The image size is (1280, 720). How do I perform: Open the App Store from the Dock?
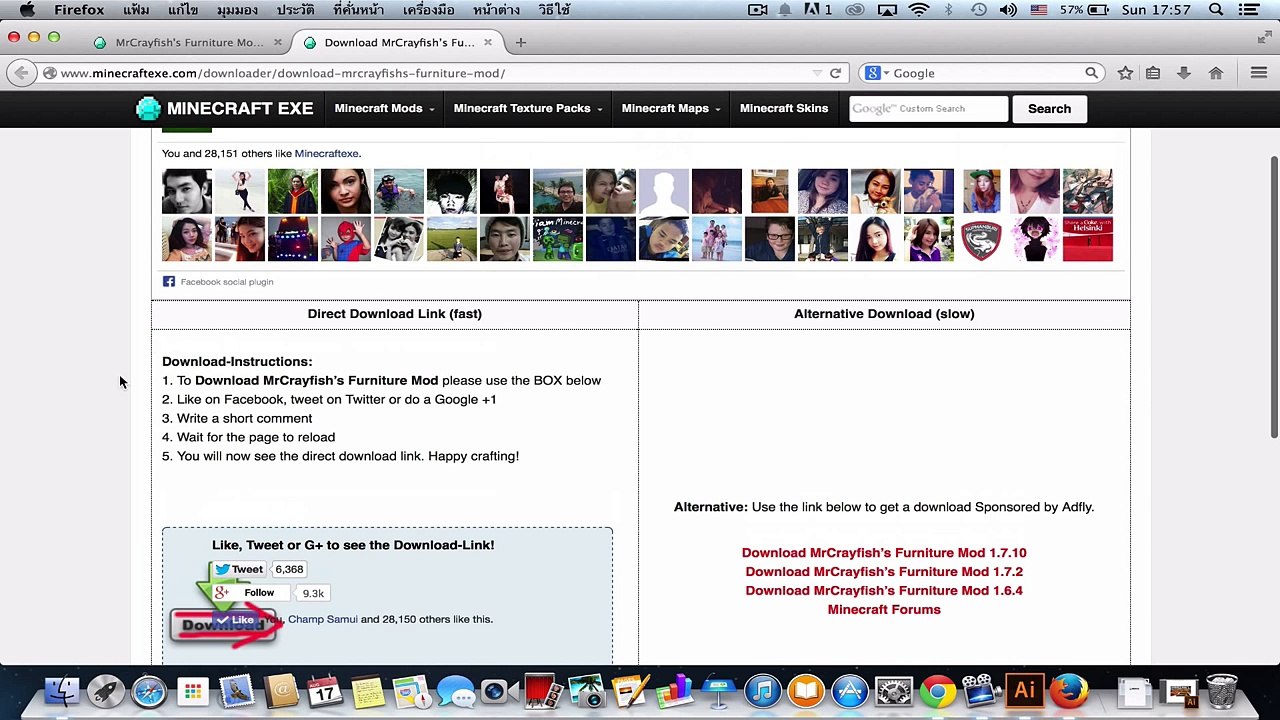tap(850, 691)
